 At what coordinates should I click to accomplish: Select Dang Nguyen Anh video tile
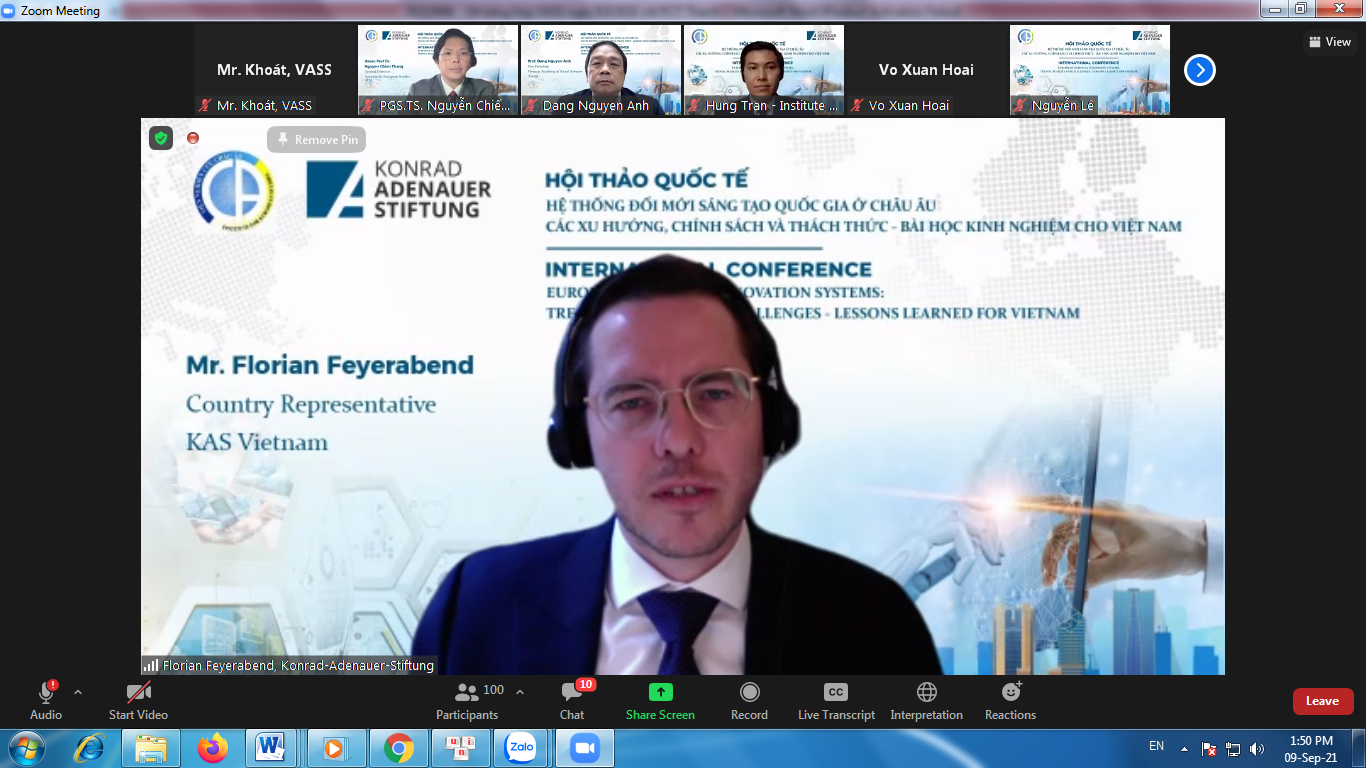click(601, 70)
